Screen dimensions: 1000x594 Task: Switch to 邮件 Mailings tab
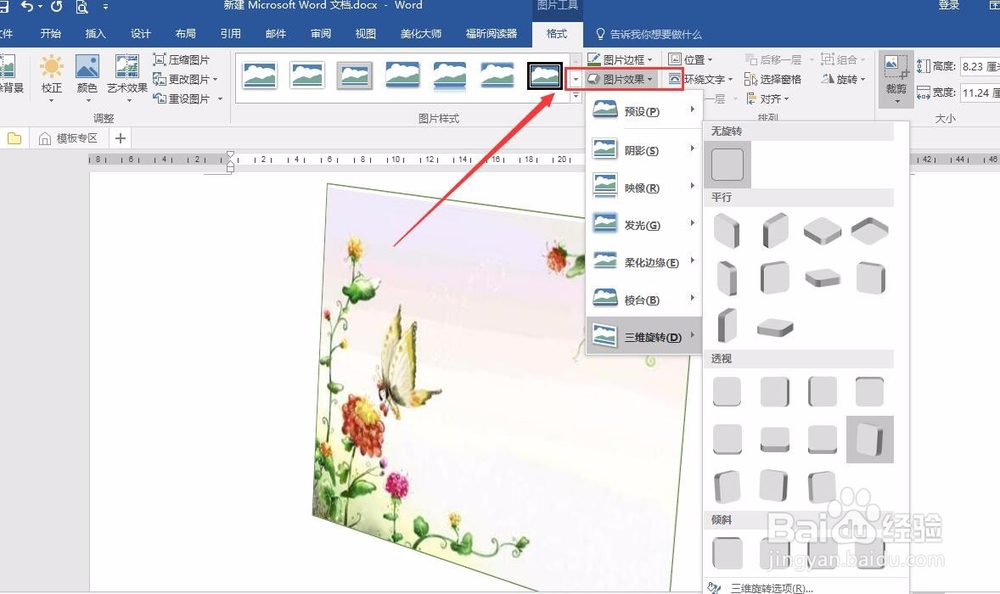[x=276, y=33]
